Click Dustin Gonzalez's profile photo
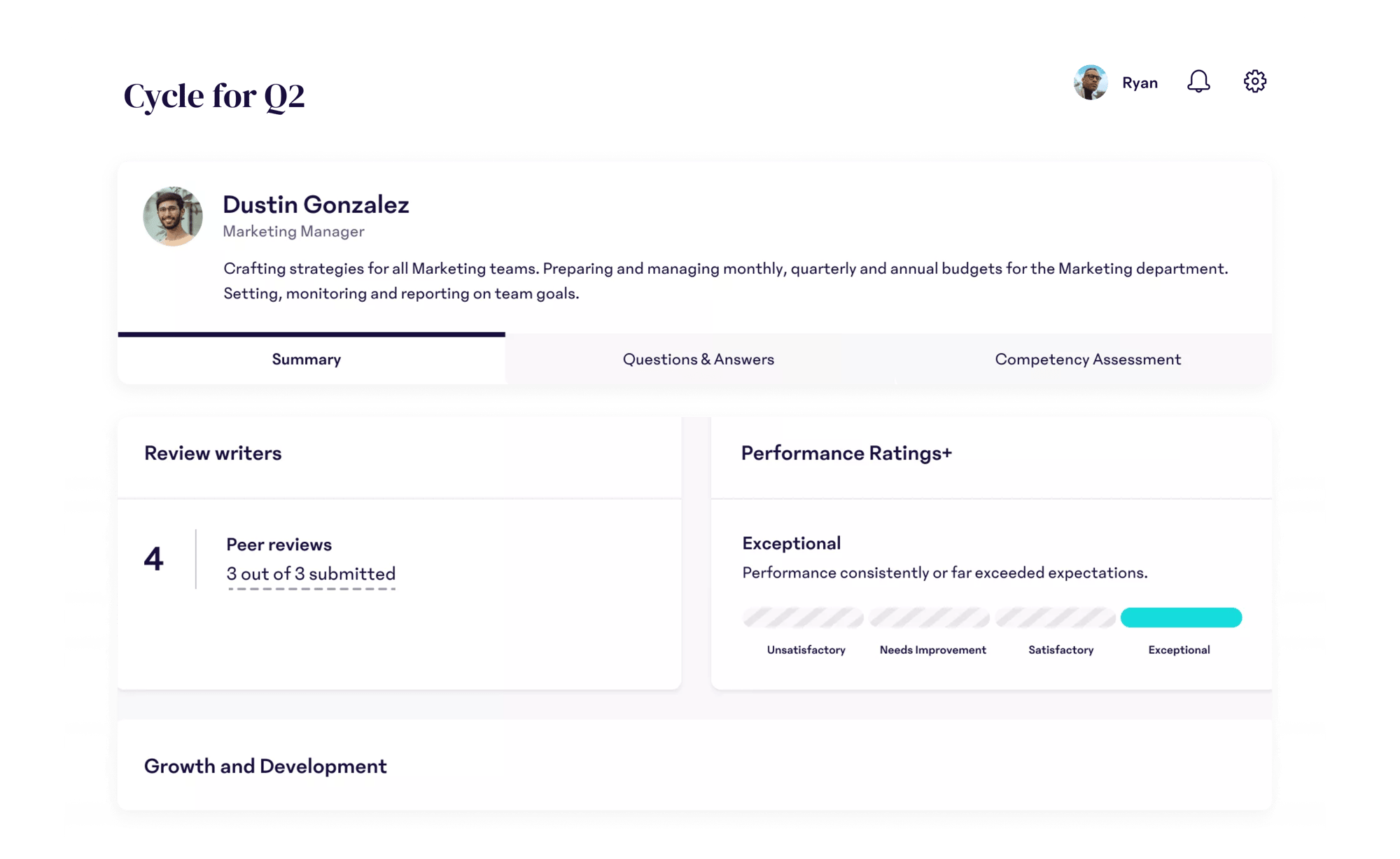The image size is (1400, 859). 172,216
